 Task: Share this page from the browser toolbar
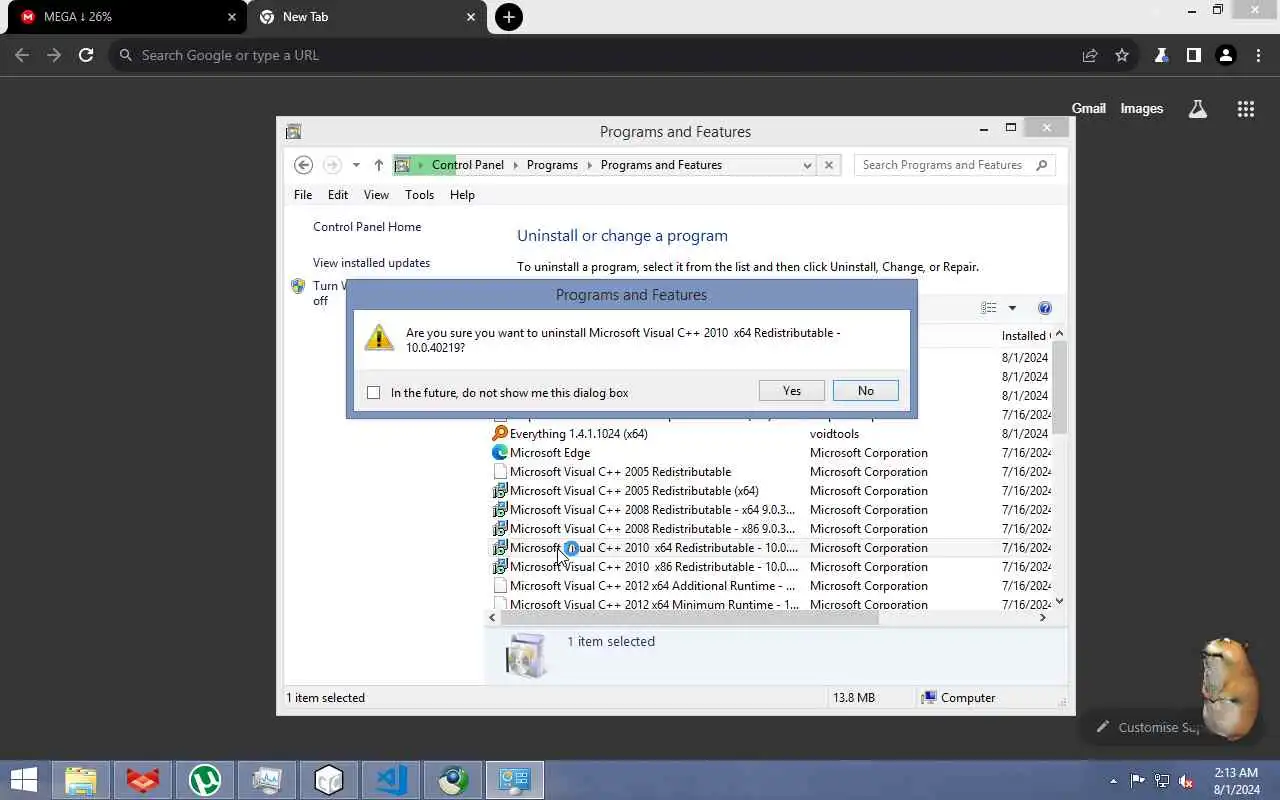[1090, 55]
